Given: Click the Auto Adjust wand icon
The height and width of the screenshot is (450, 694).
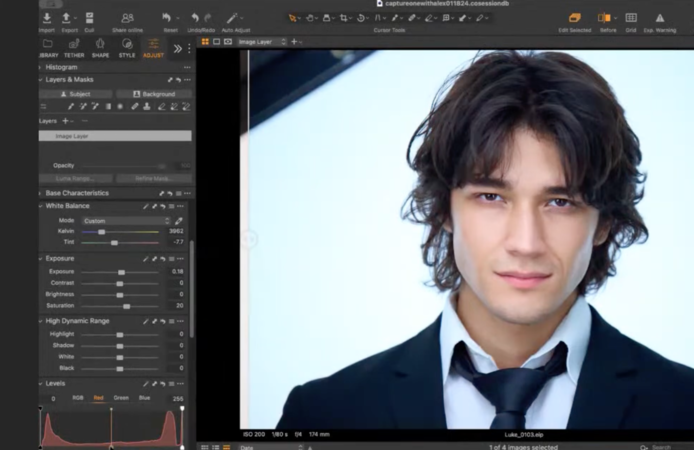Looking at the screenshot, I should (231, 18).
